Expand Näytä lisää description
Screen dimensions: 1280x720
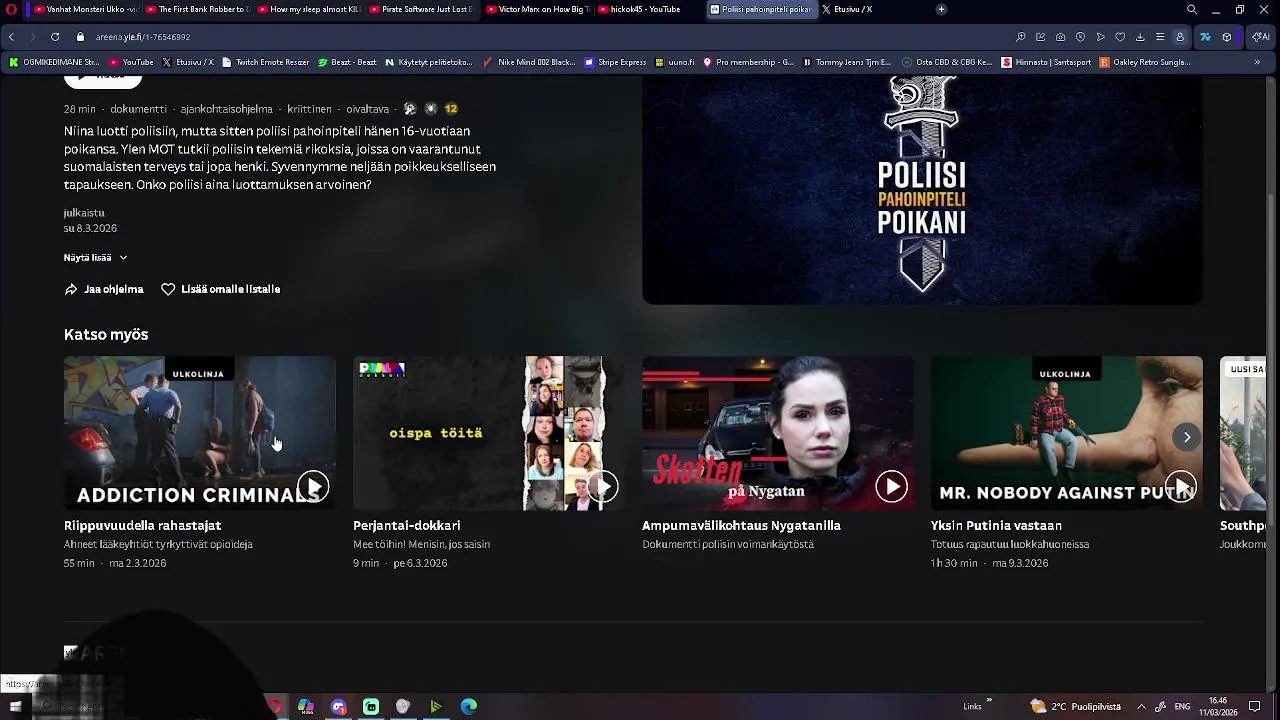click(96, 257)
